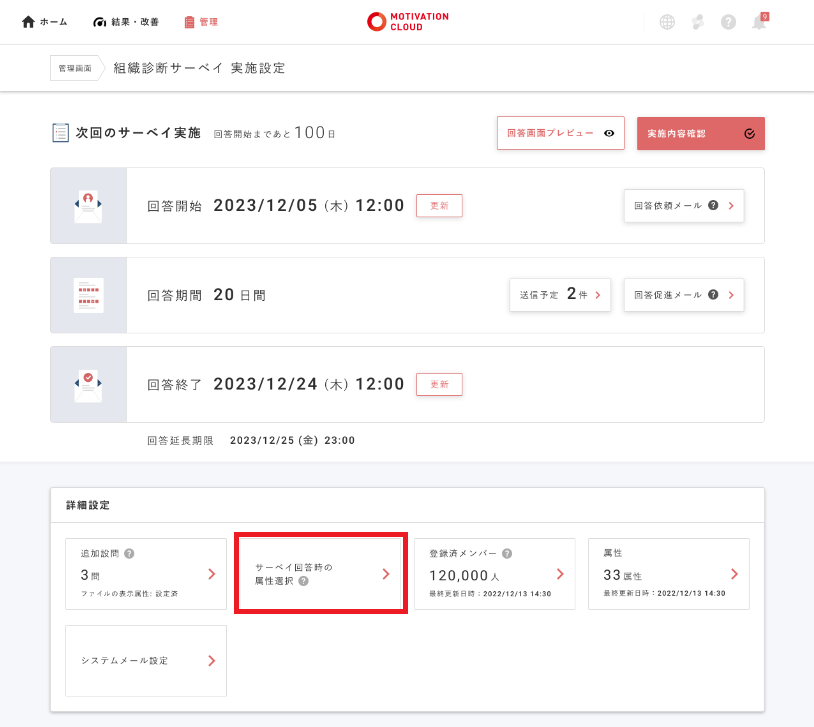This screenshot has height=727, width=814.
Task: Click help icon beside 追加設問
Action: click(x=129, y=554)
